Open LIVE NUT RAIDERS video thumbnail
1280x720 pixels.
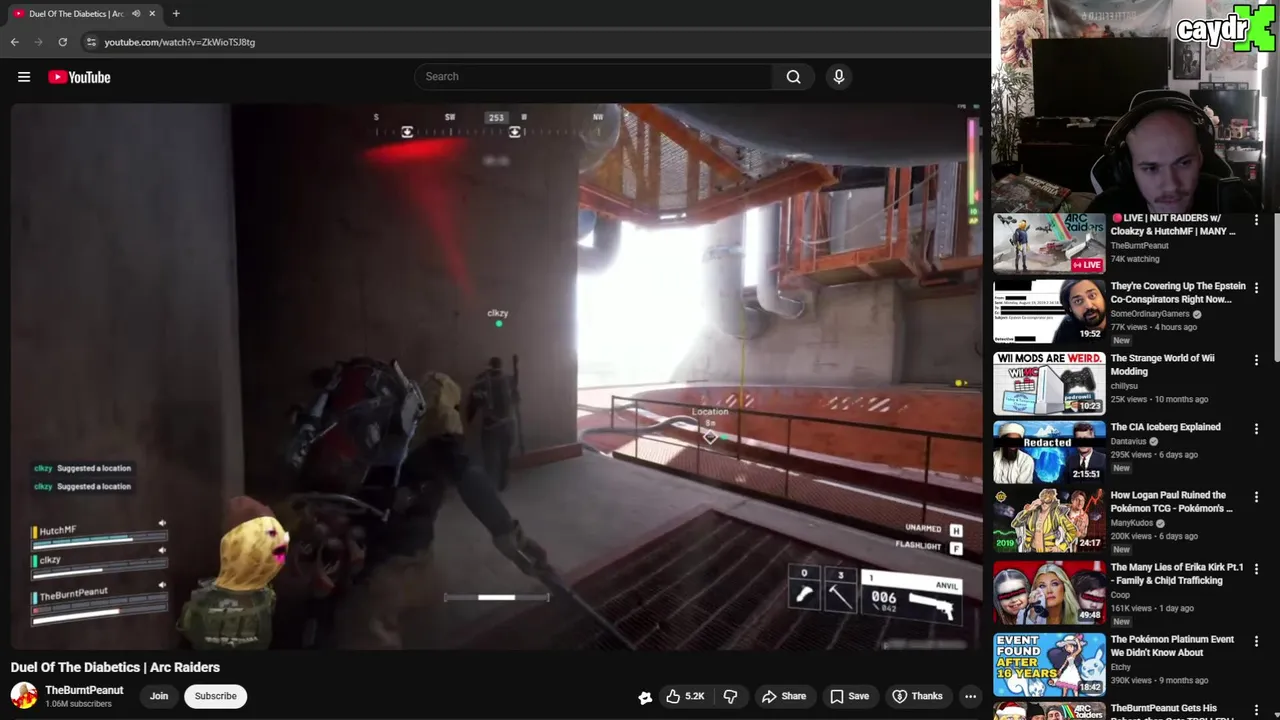[1049, 243]
